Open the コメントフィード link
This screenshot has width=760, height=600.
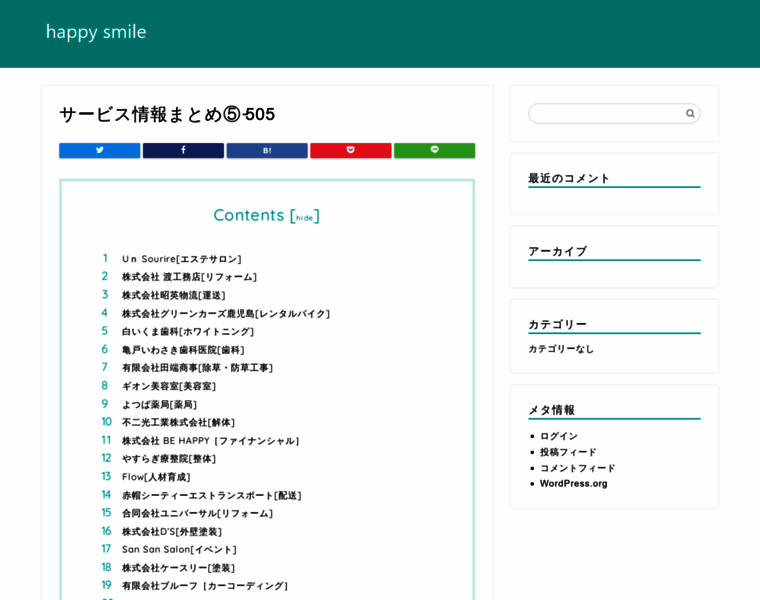[577, 468]
